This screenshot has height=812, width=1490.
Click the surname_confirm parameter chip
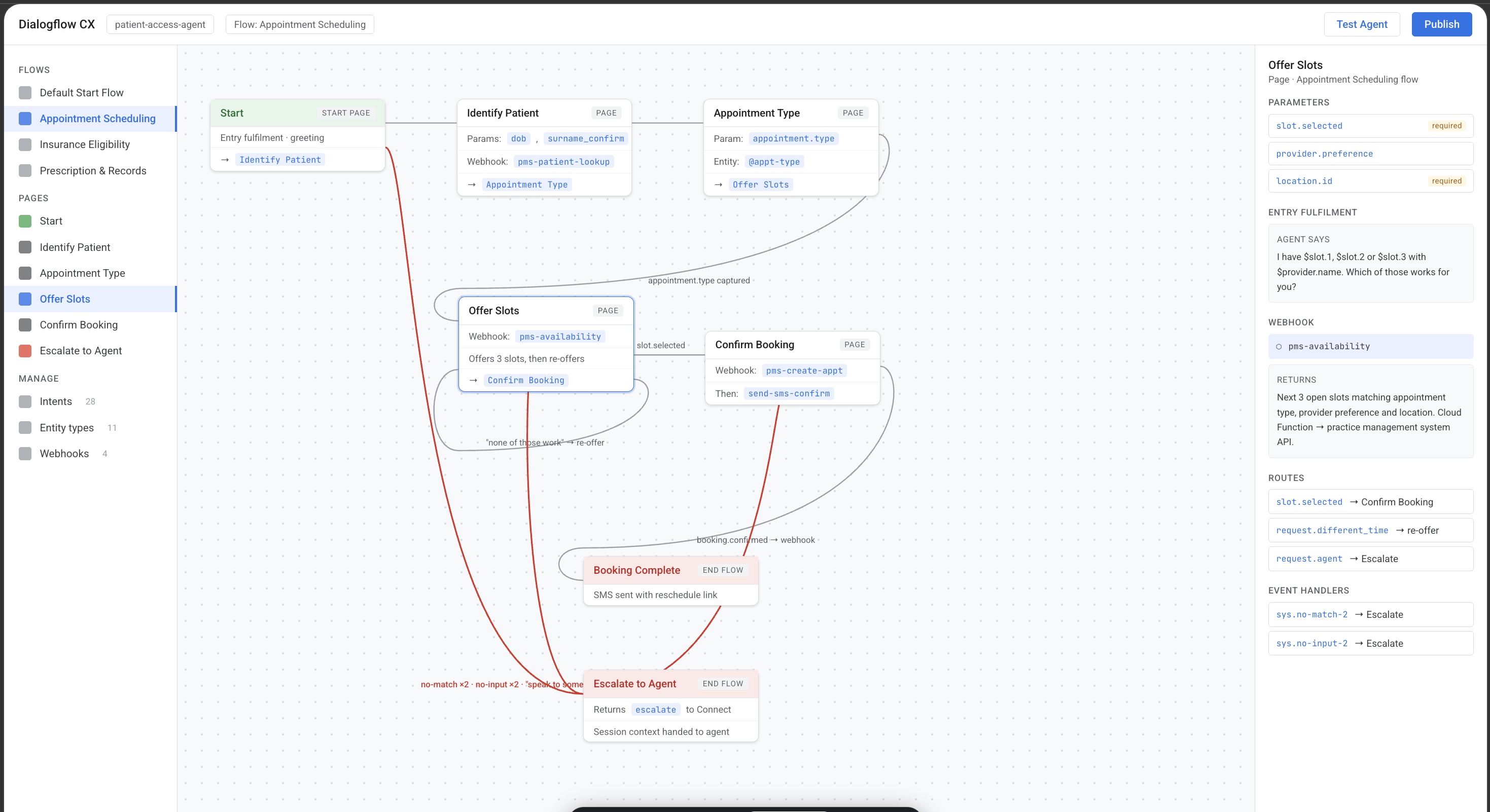coord(585,139)
